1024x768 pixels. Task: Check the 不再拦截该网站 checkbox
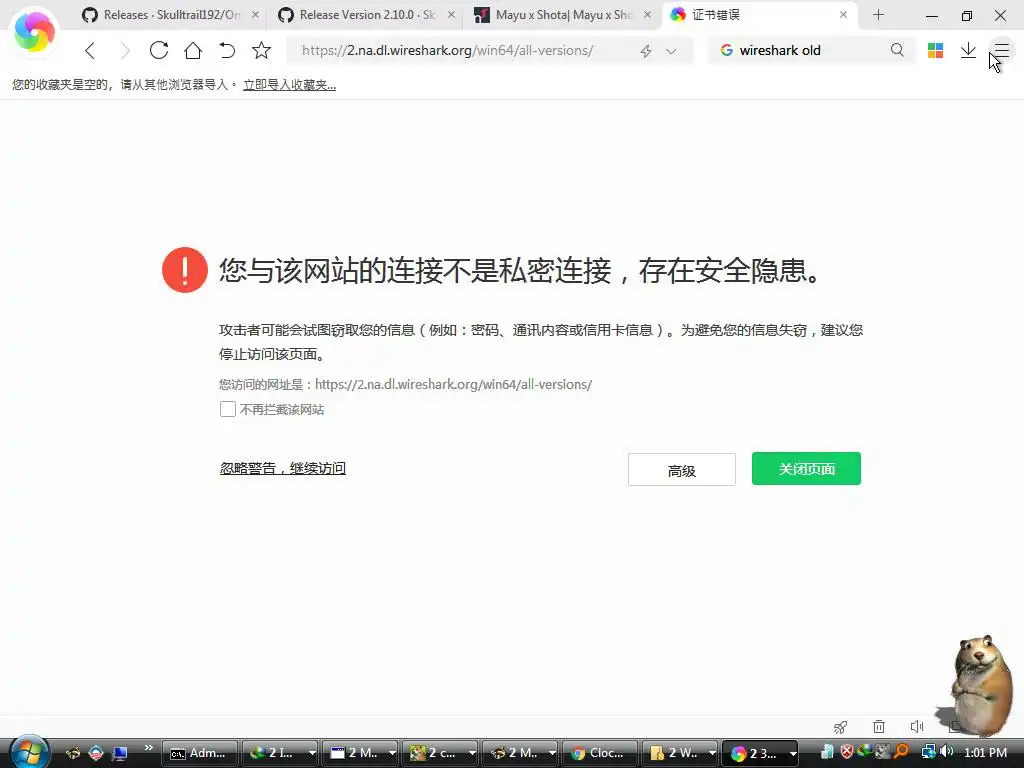pos(227,409)
